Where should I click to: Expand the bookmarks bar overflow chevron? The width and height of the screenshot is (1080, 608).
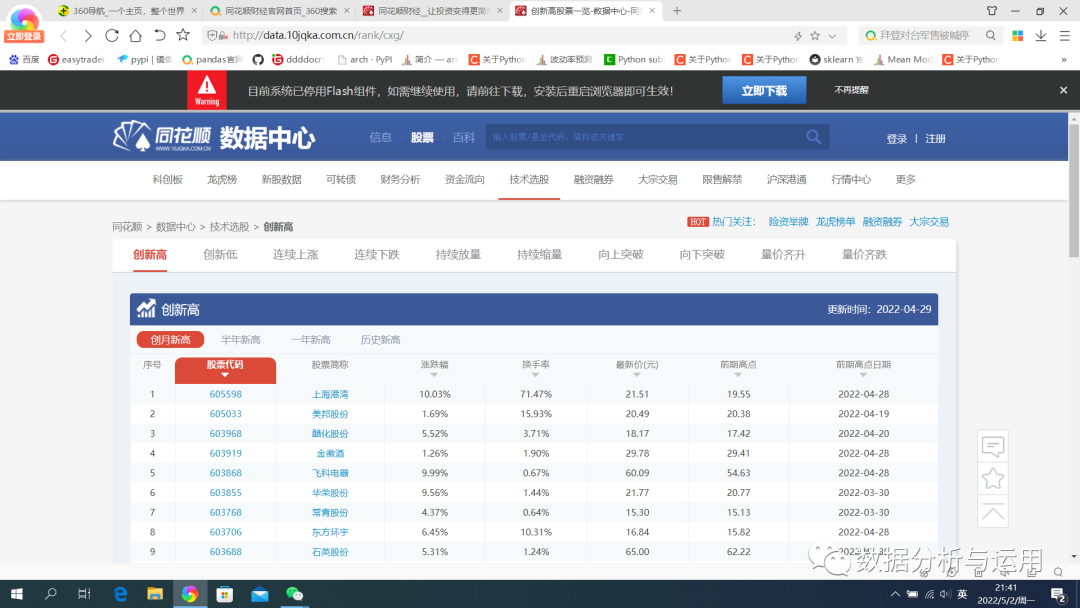[1064, 60]
